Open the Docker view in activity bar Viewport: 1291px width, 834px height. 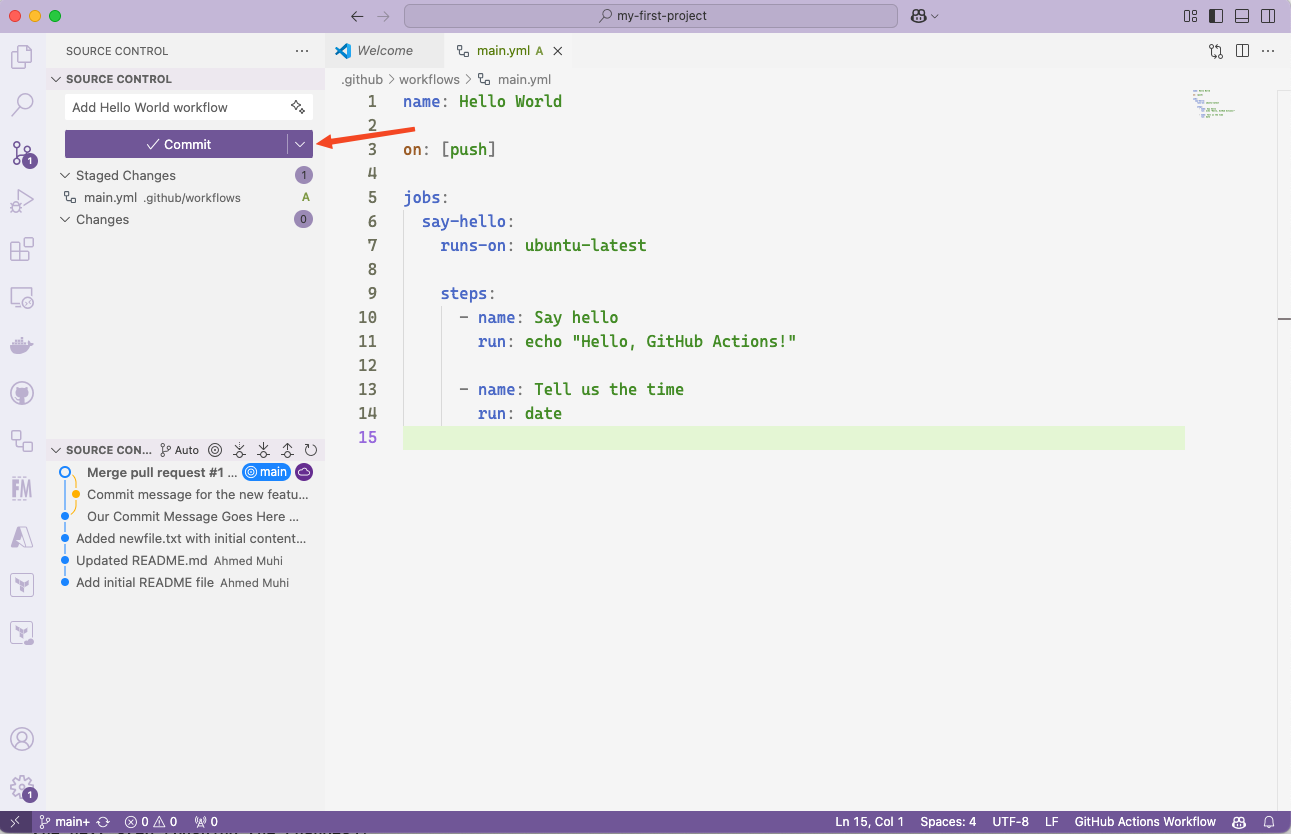[x=22, y=346]
